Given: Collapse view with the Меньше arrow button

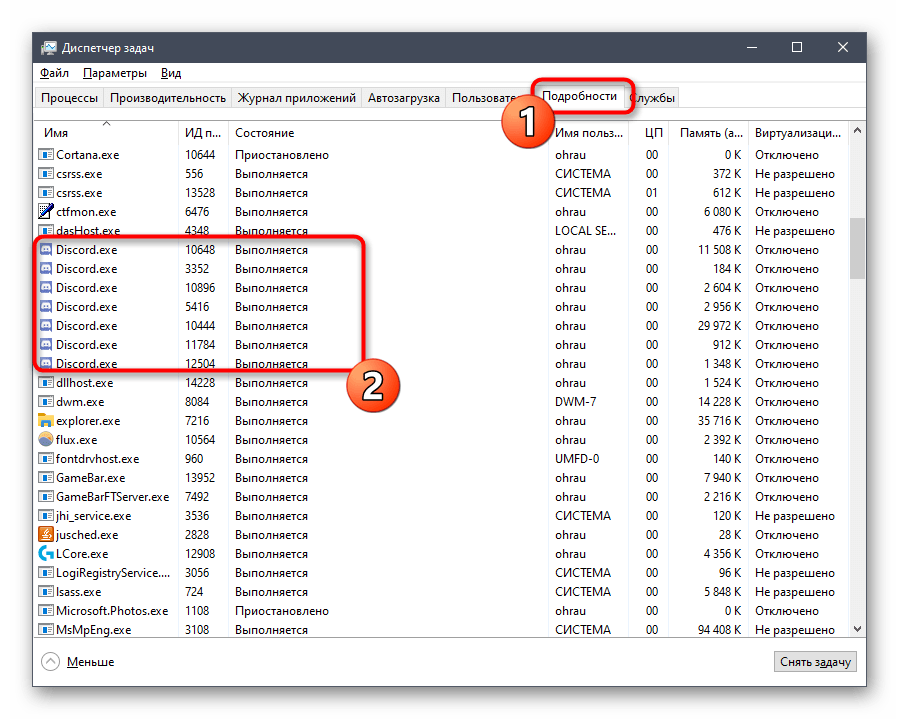Looking at the screenshot, I should tap(50, 661).
